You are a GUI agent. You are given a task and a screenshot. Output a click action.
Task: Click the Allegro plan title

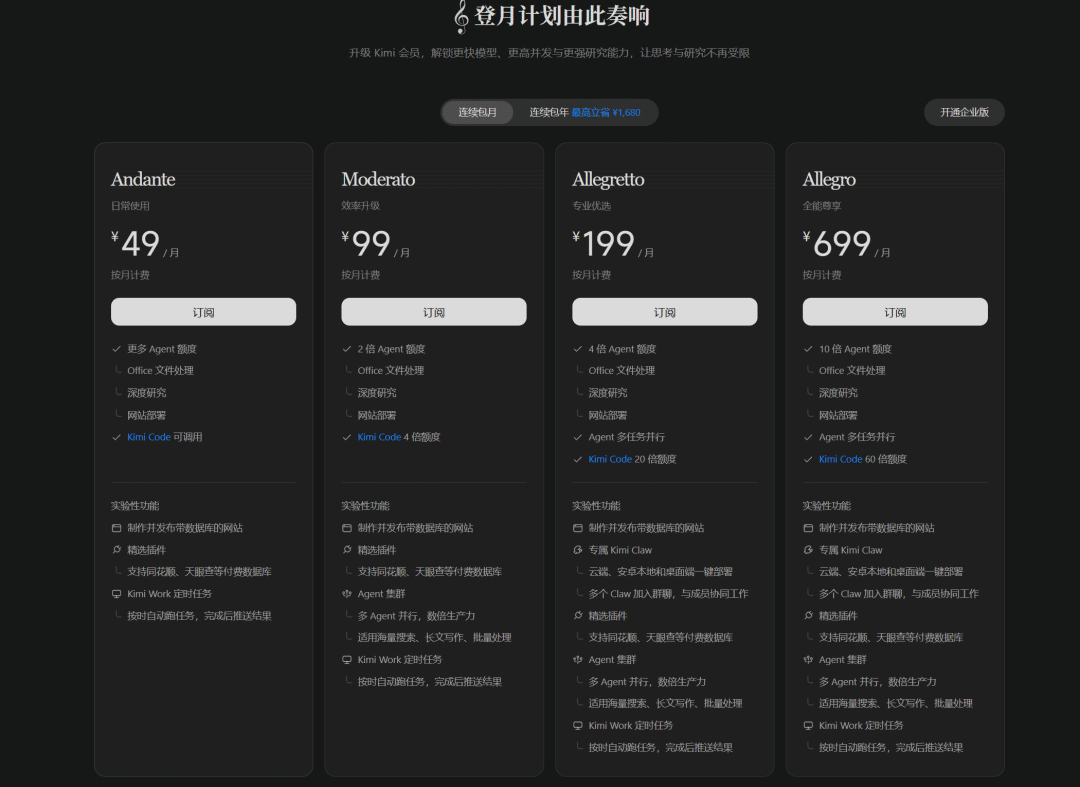click(x=829, y=180)
